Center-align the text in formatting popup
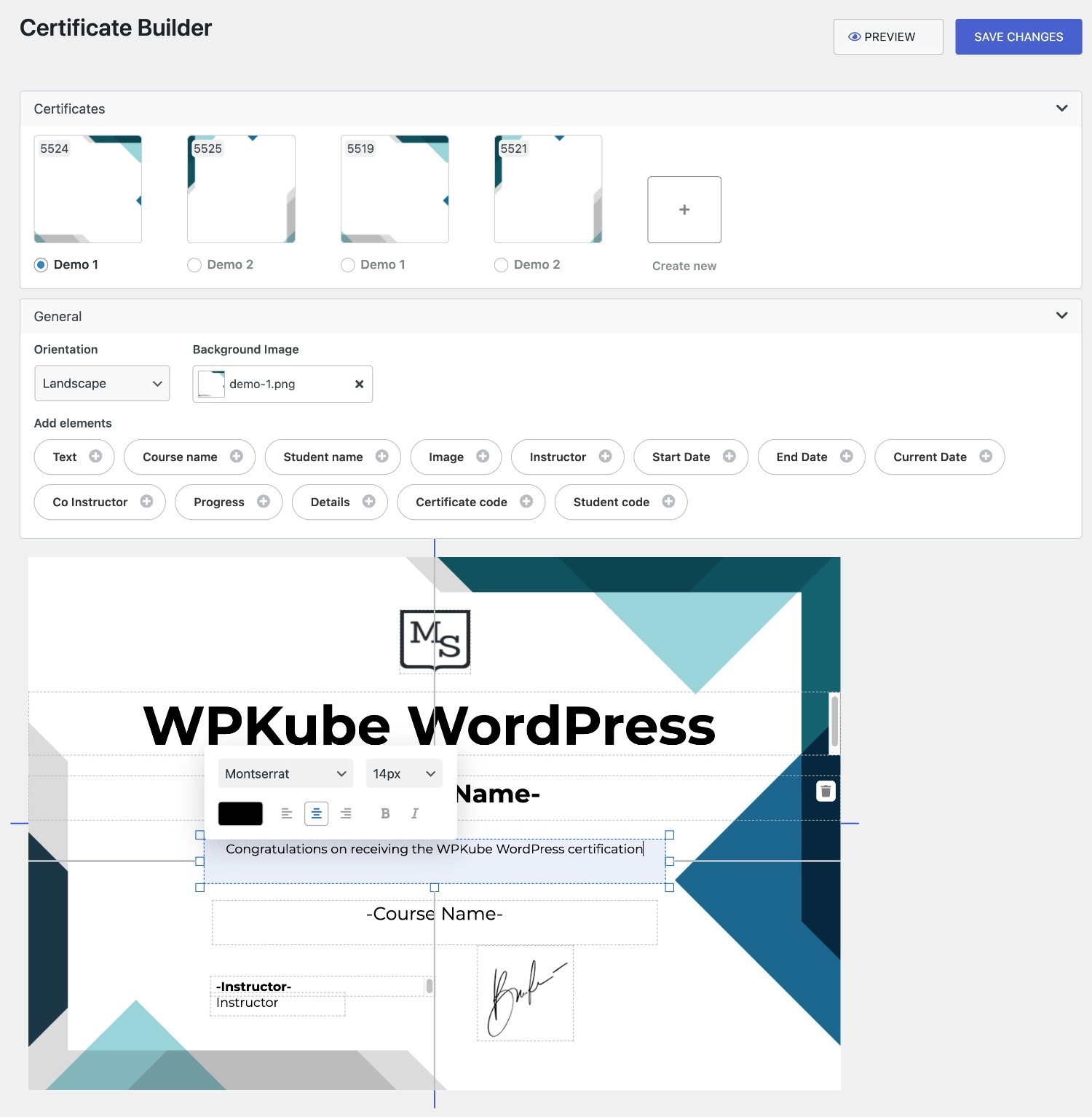The width and height of the screenshot is (1092, 1117). [x=317, y=813]
